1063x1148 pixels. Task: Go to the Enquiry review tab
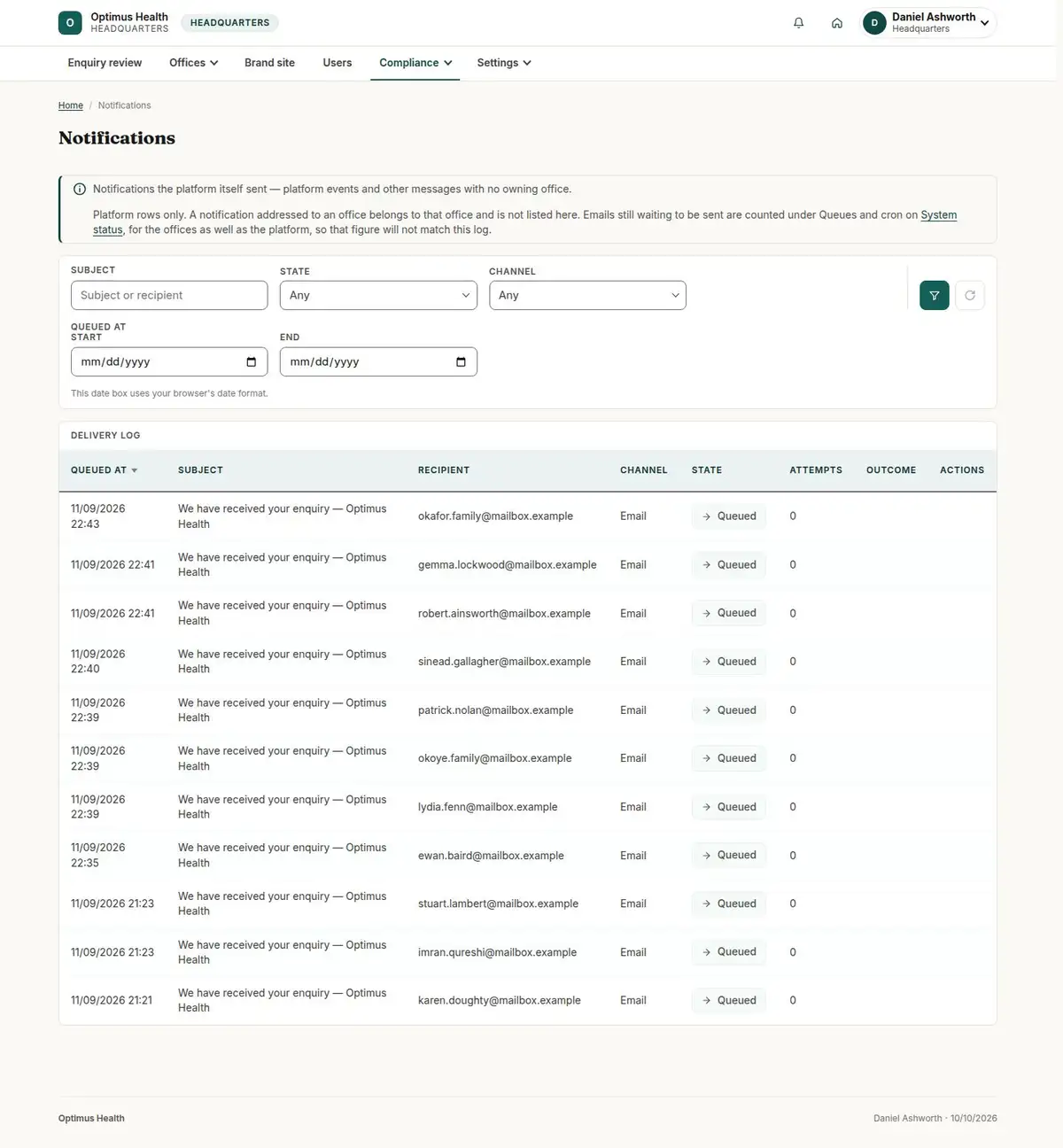(x=105, y=63)
